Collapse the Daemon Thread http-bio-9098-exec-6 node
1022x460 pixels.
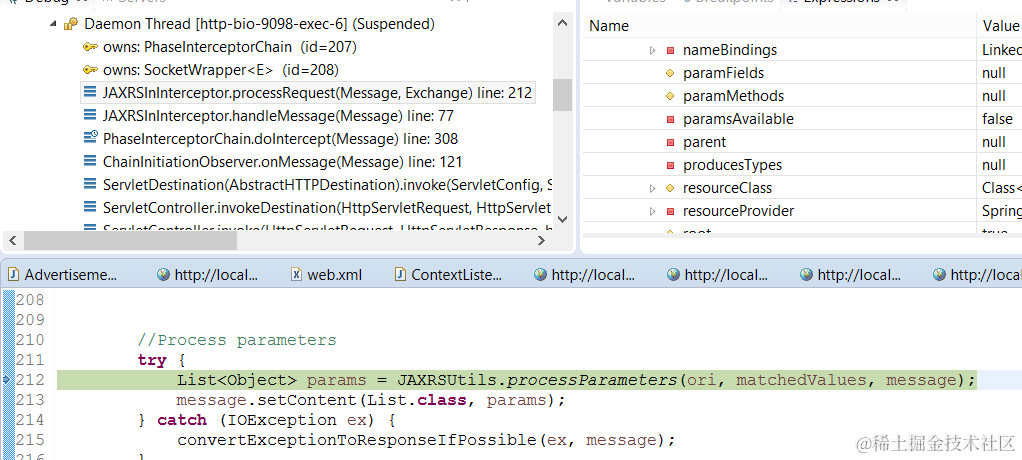click(x=53, y=25)
